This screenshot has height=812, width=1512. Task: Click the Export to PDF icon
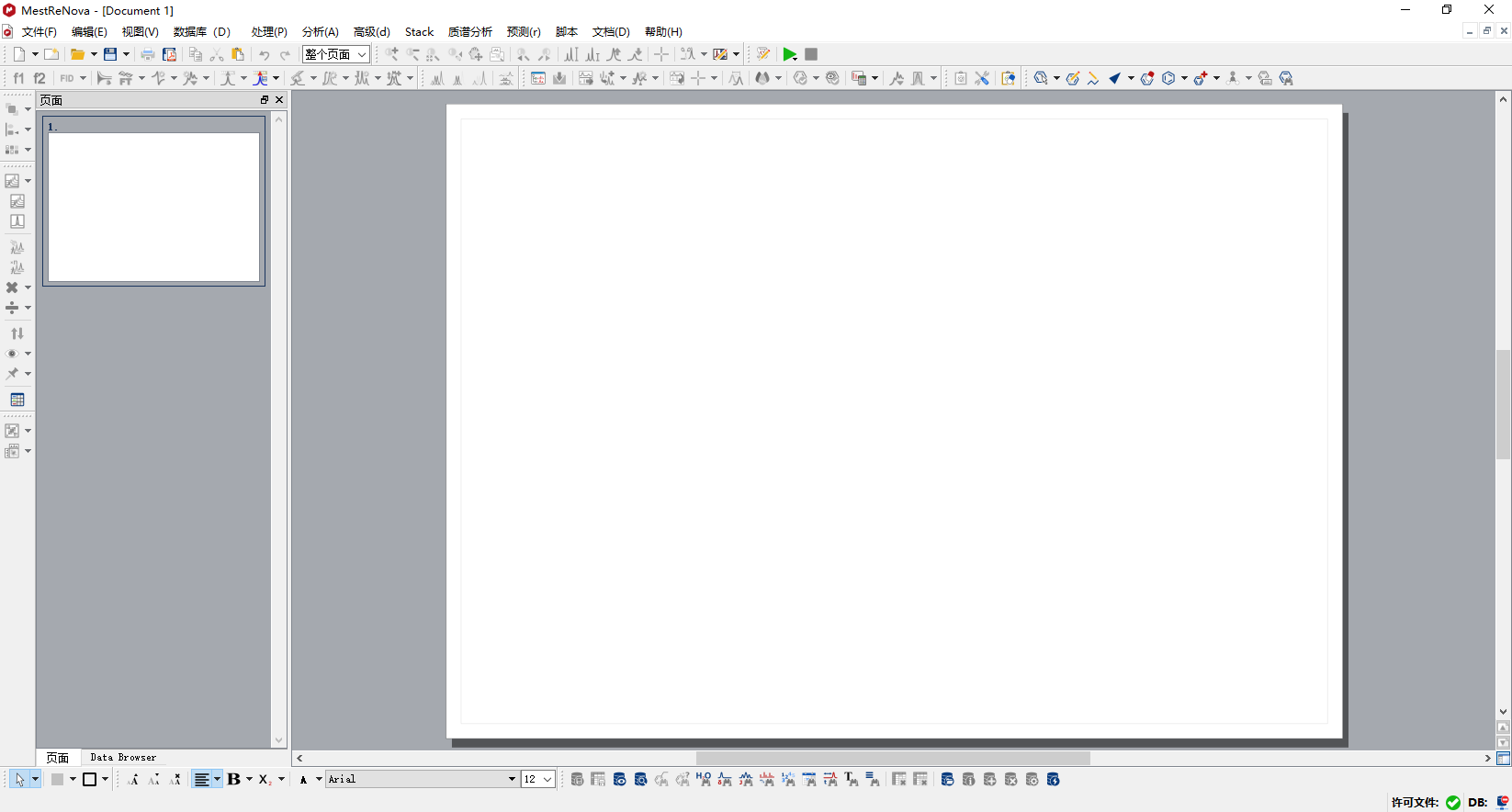(169, 55)
